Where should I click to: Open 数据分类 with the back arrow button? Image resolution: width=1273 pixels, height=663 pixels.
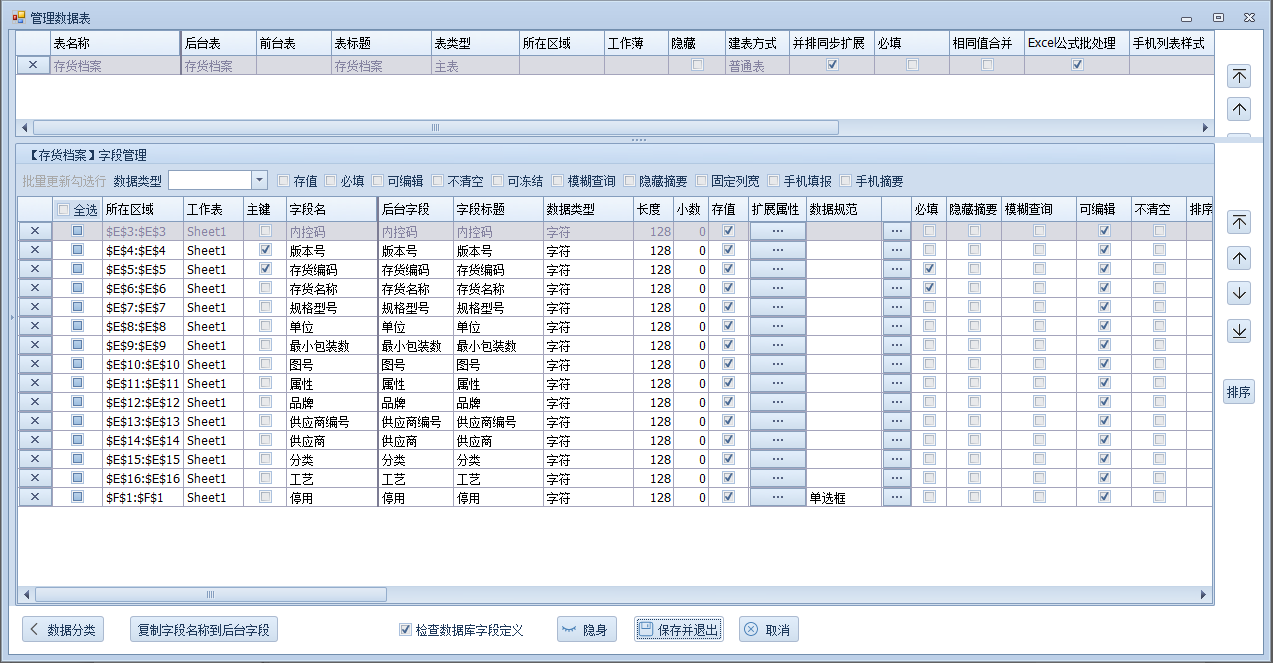click(x=63, y=630)
